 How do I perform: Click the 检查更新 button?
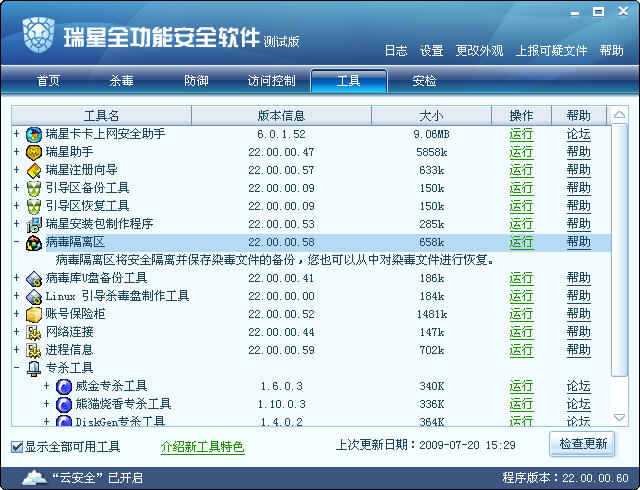tap(582, 444)
